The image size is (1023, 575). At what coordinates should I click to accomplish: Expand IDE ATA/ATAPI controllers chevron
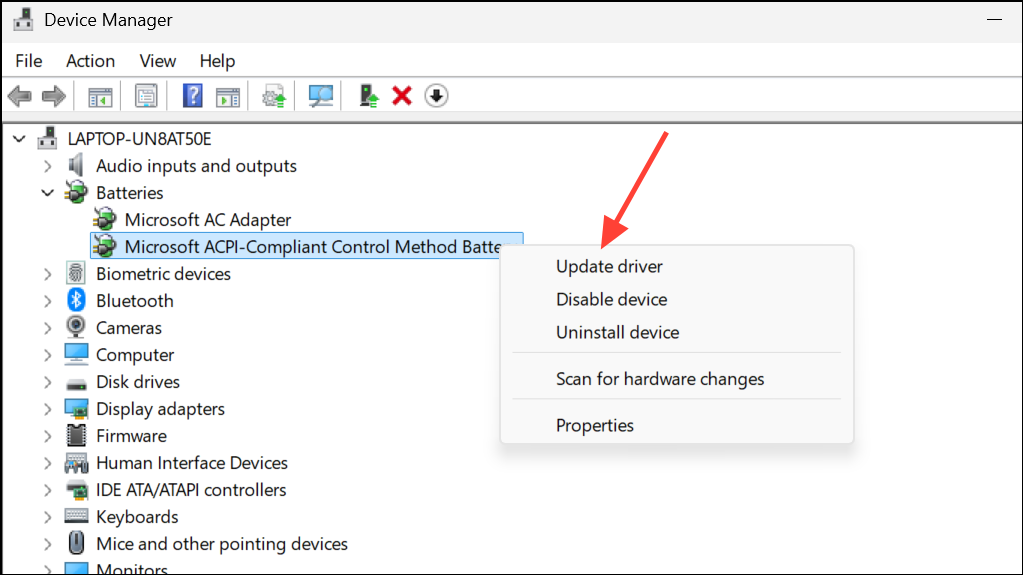48,490
